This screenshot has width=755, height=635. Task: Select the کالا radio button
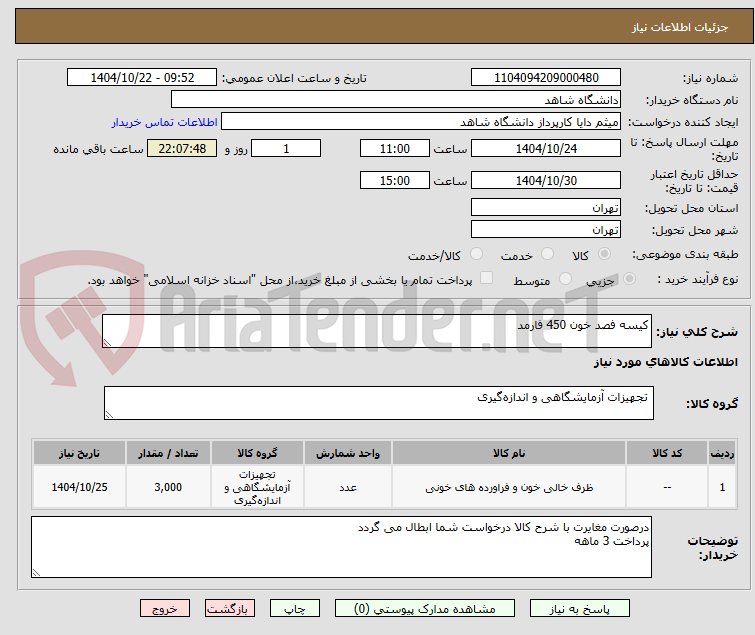[604, 254]
